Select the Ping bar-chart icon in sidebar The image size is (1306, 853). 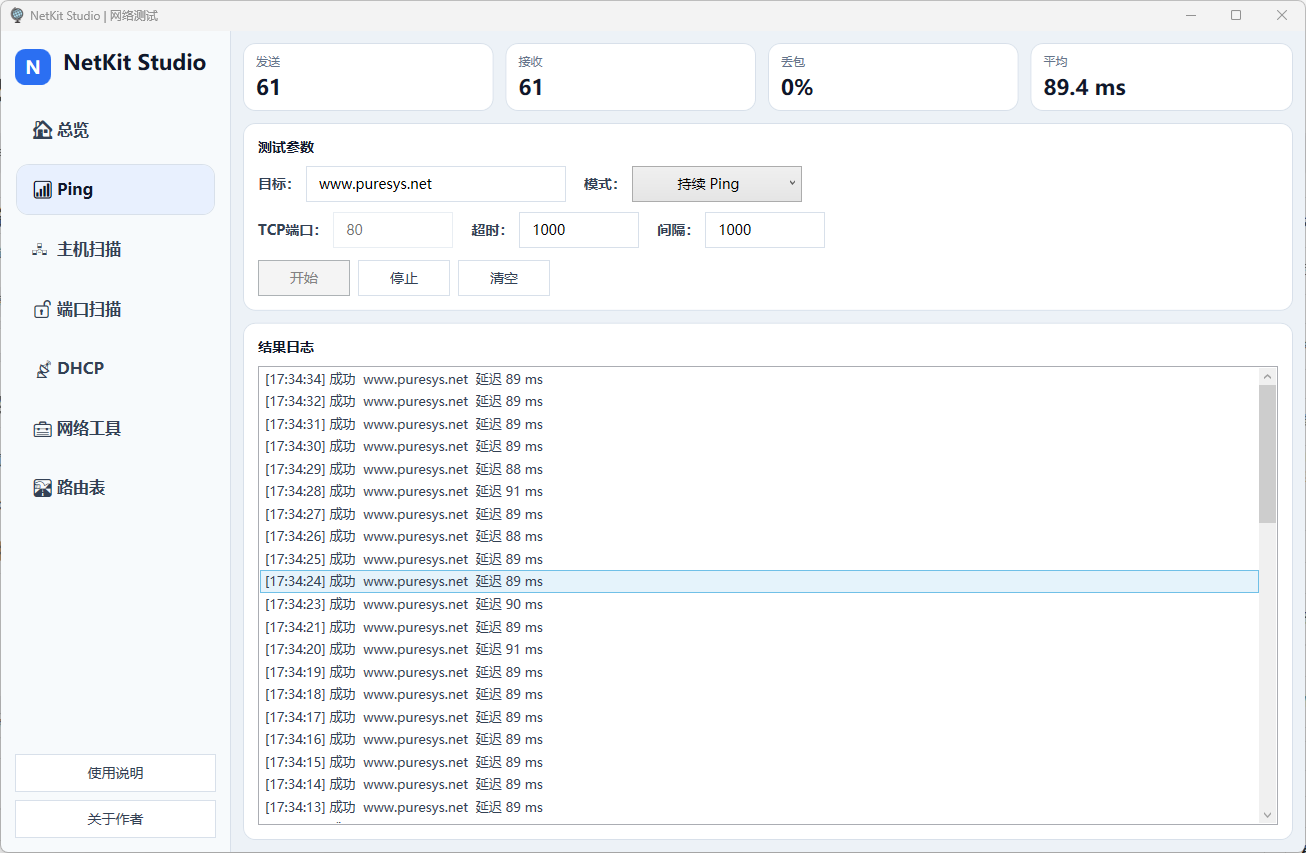[42, 190]
